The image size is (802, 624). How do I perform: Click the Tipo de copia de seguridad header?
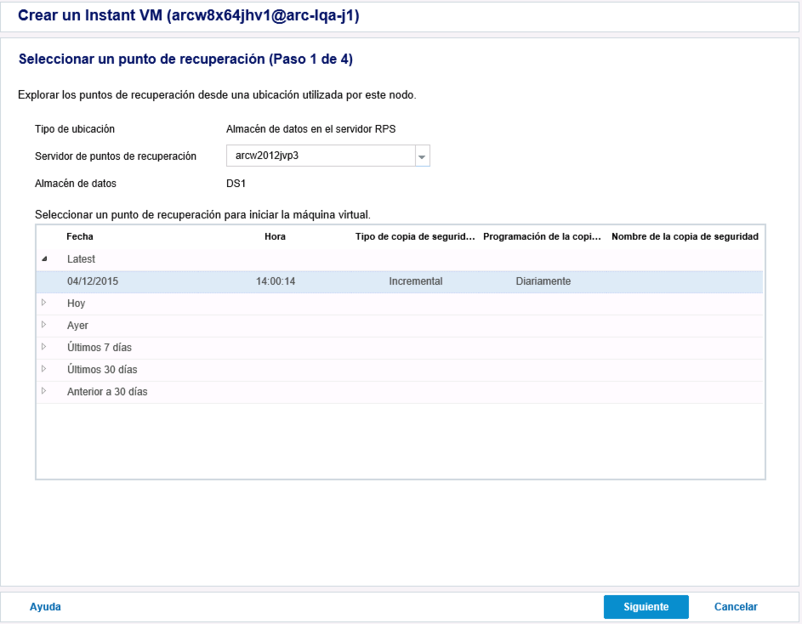pos(415,236)
